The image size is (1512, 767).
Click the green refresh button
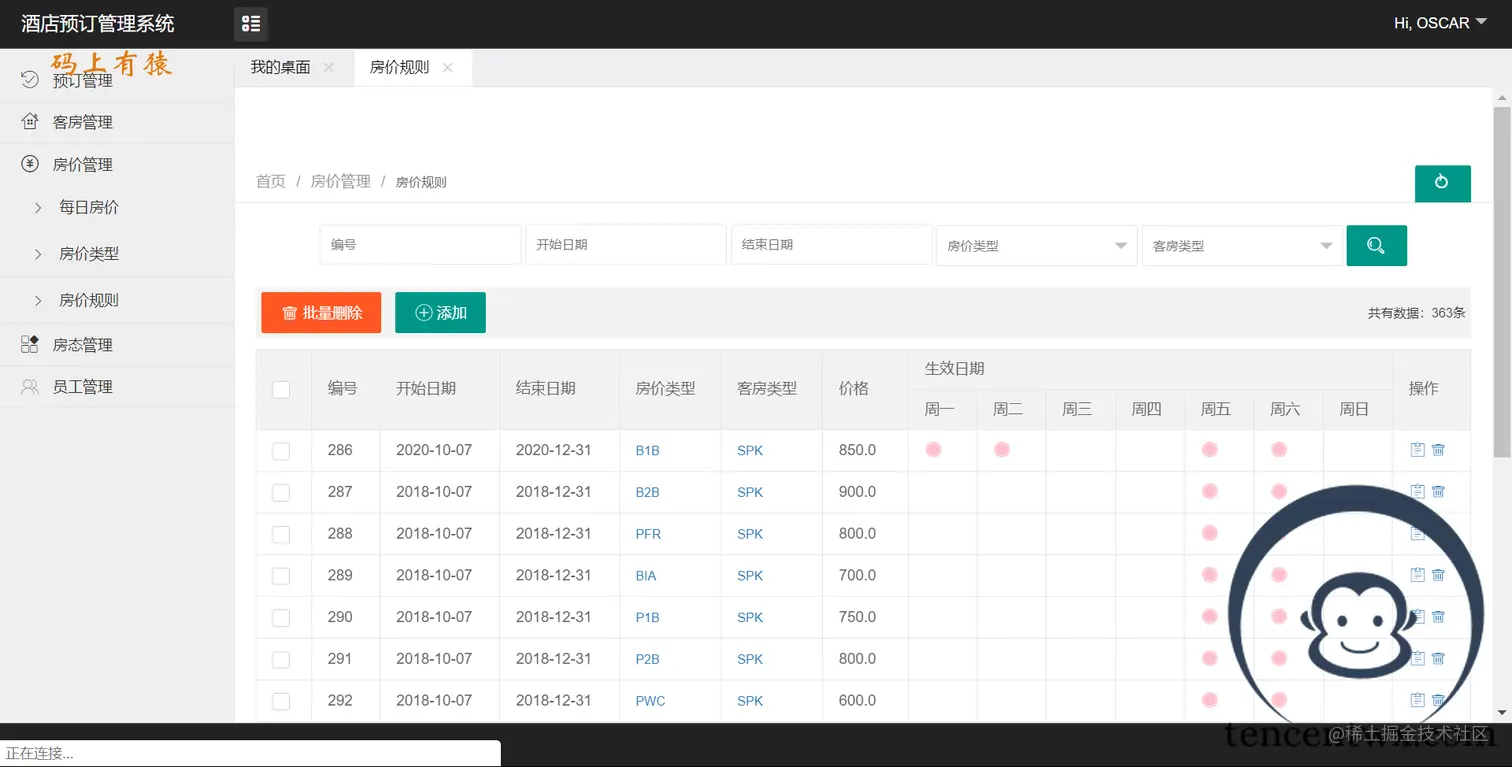coord(1442,183)
